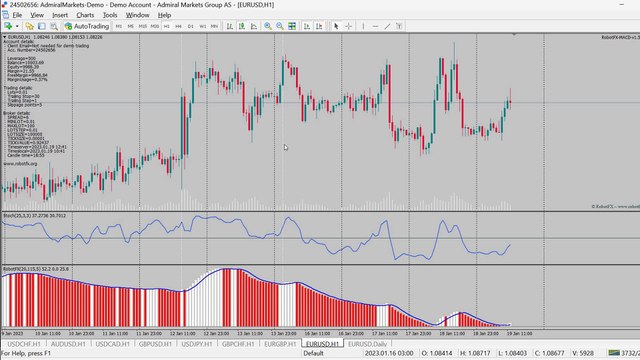Image resolution: width=640 pixels, height=360 pixels.
Task: Select the W1 timeframe
Action: click(202, 26)
